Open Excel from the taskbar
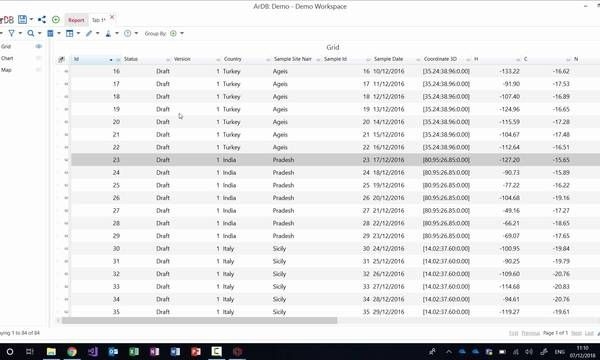Screen dimensions: 600x360 (134, 352)
